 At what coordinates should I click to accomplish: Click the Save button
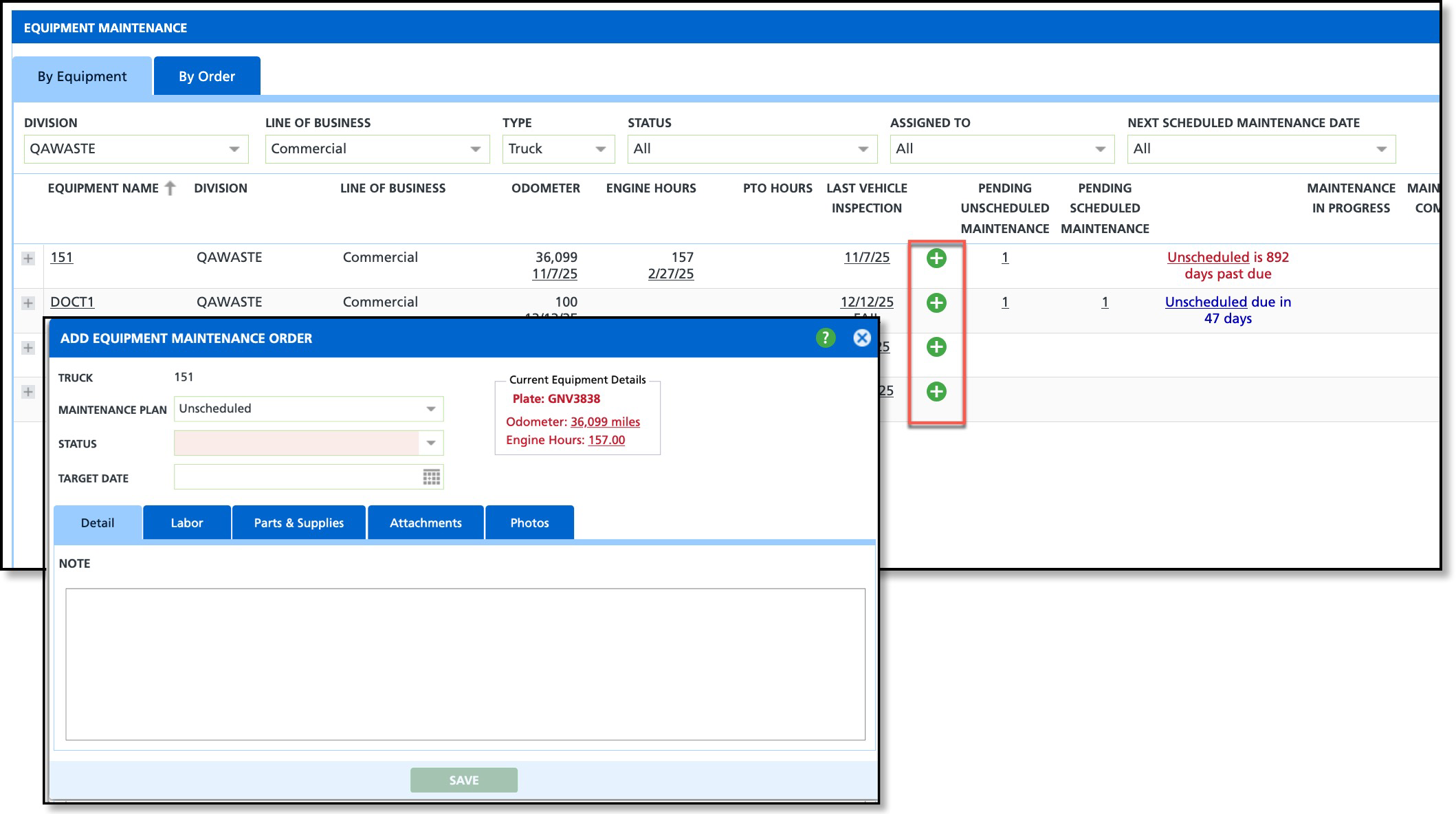coord(463,780)
